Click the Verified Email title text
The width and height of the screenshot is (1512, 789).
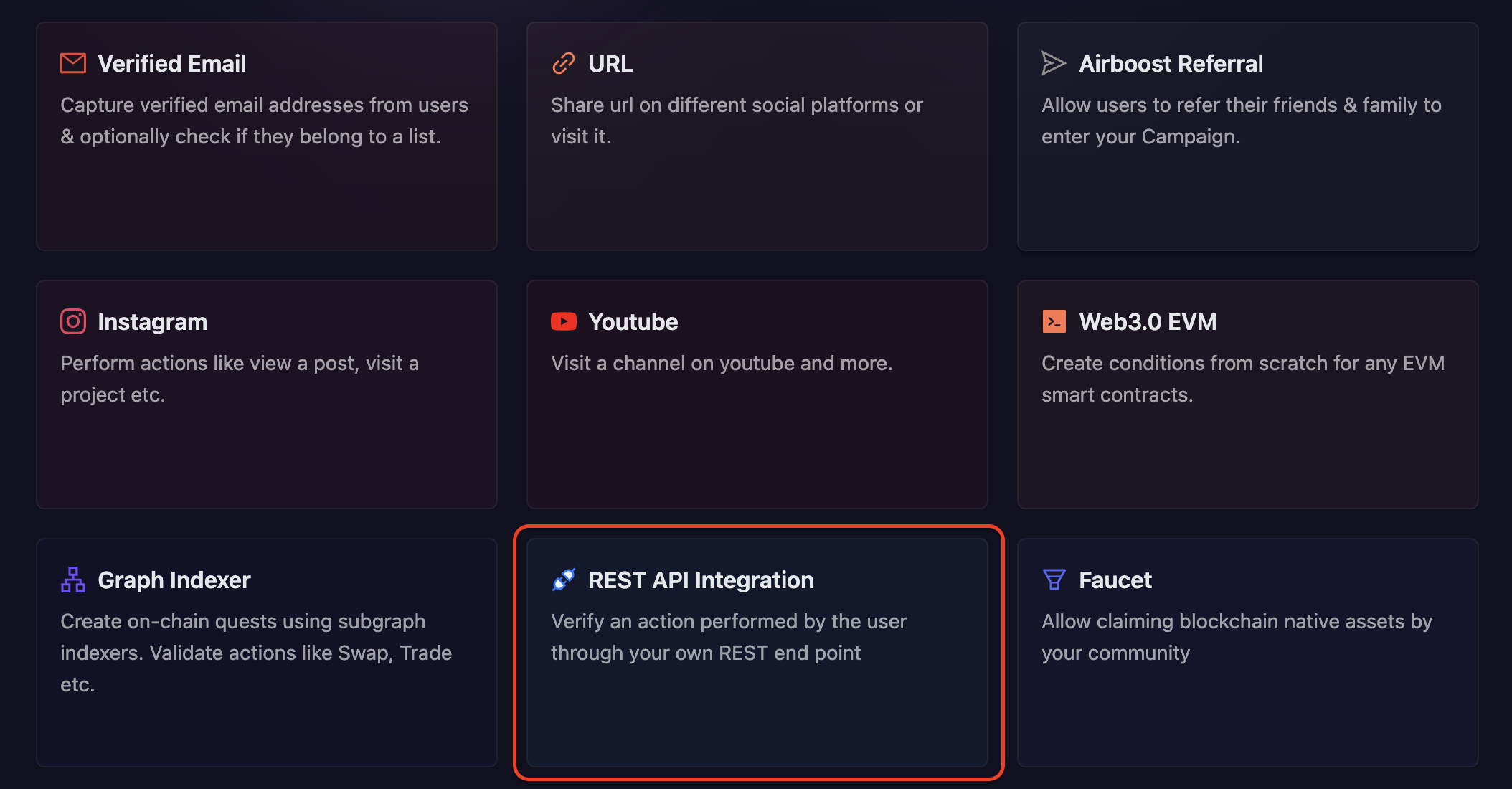click(172, 63)
